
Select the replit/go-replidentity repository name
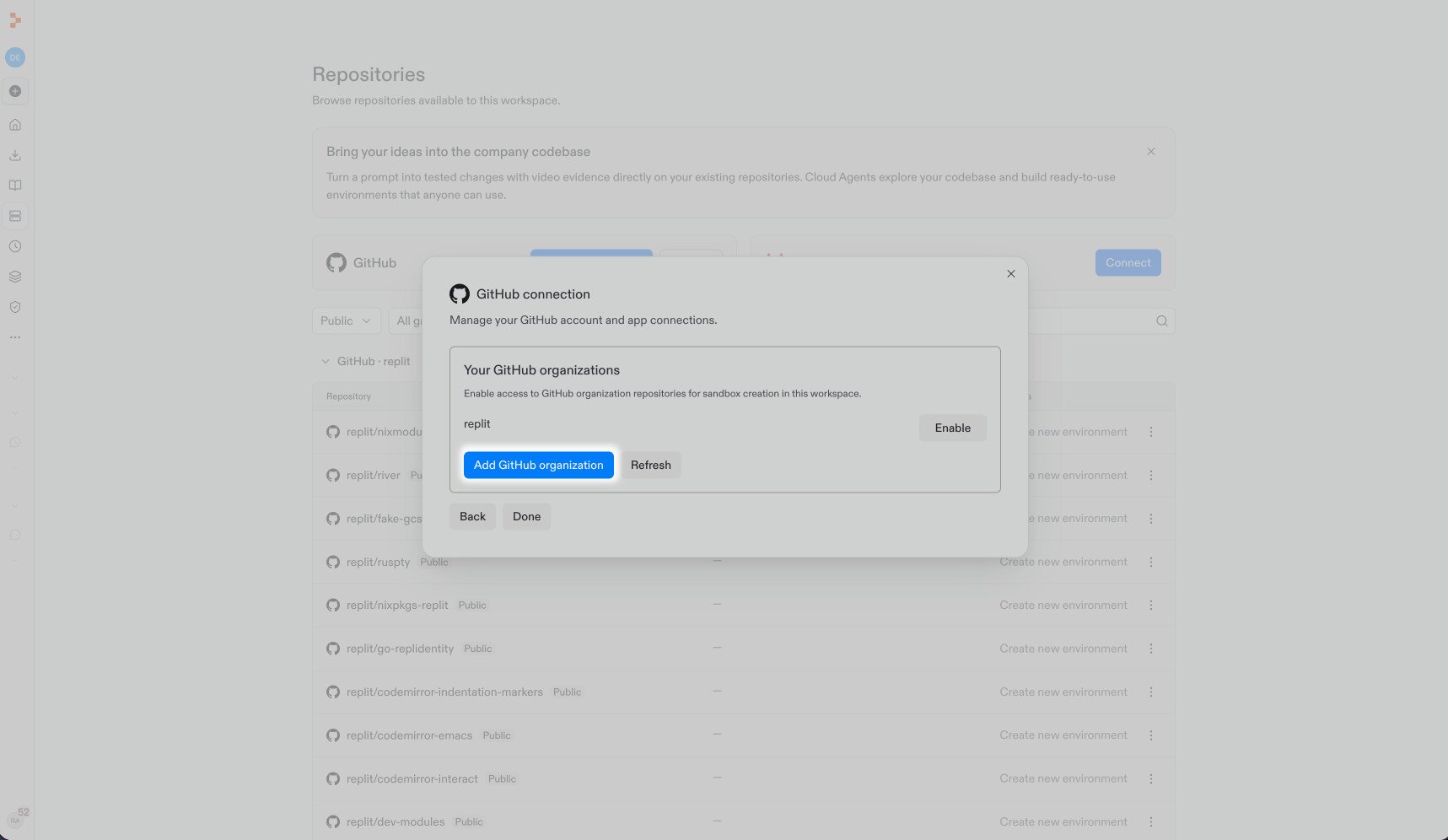400,649
